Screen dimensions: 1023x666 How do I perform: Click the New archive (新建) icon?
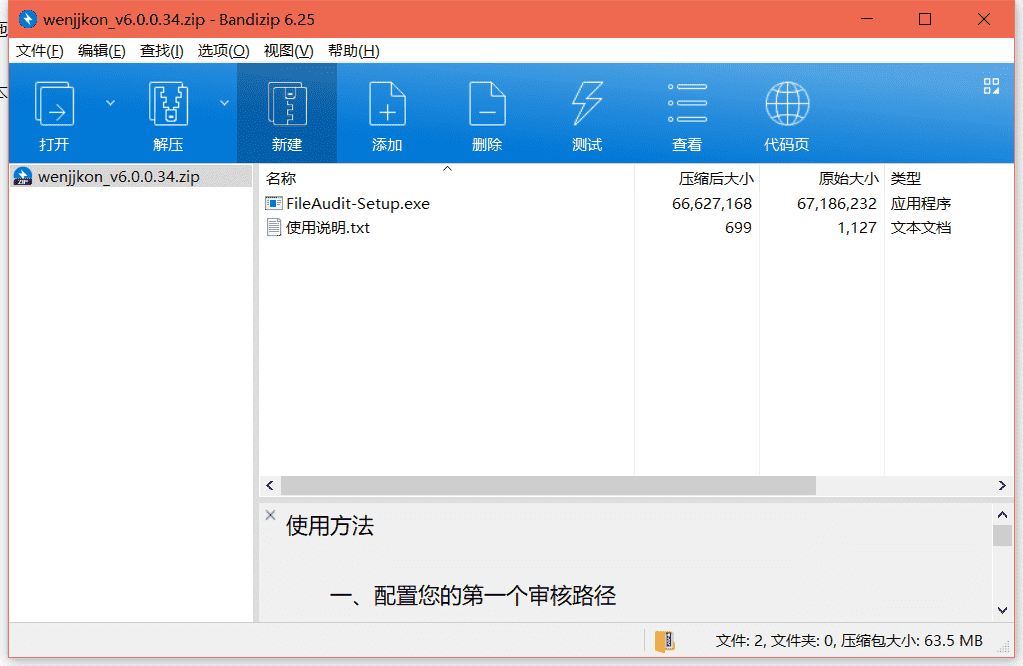(287, 104)
